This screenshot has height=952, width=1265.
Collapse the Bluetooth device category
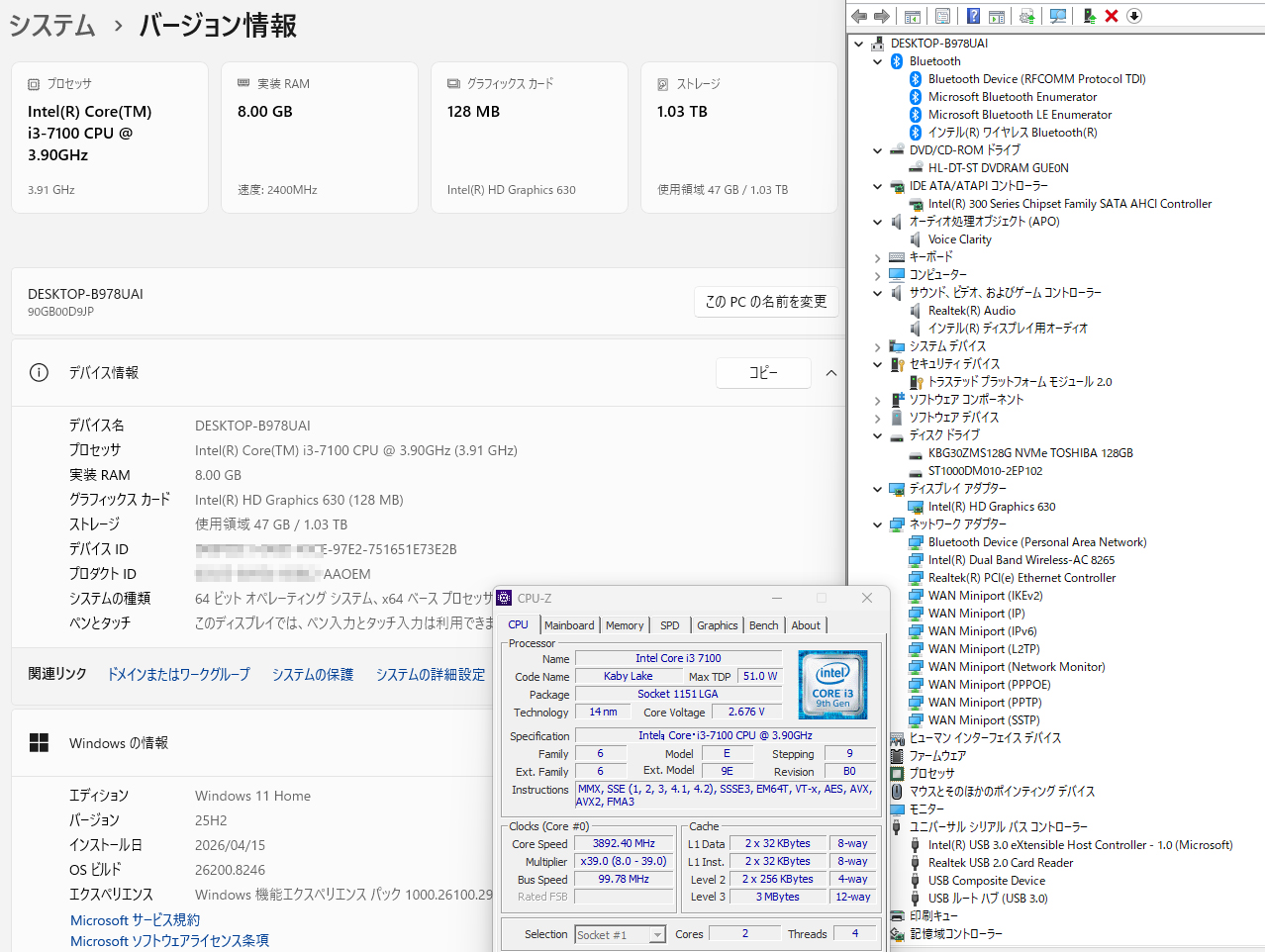[877, 61]
